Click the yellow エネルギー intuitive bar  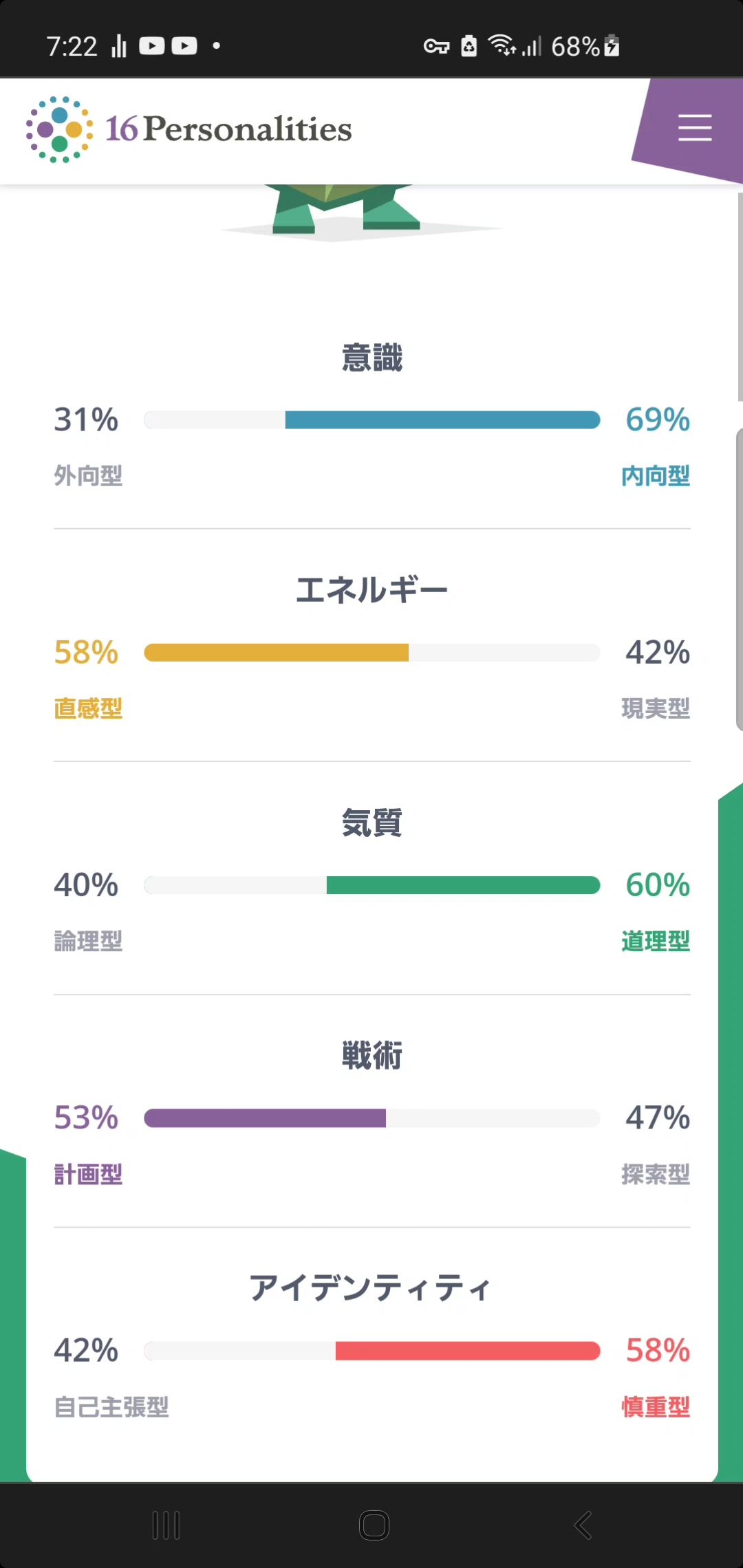[276, 653]
